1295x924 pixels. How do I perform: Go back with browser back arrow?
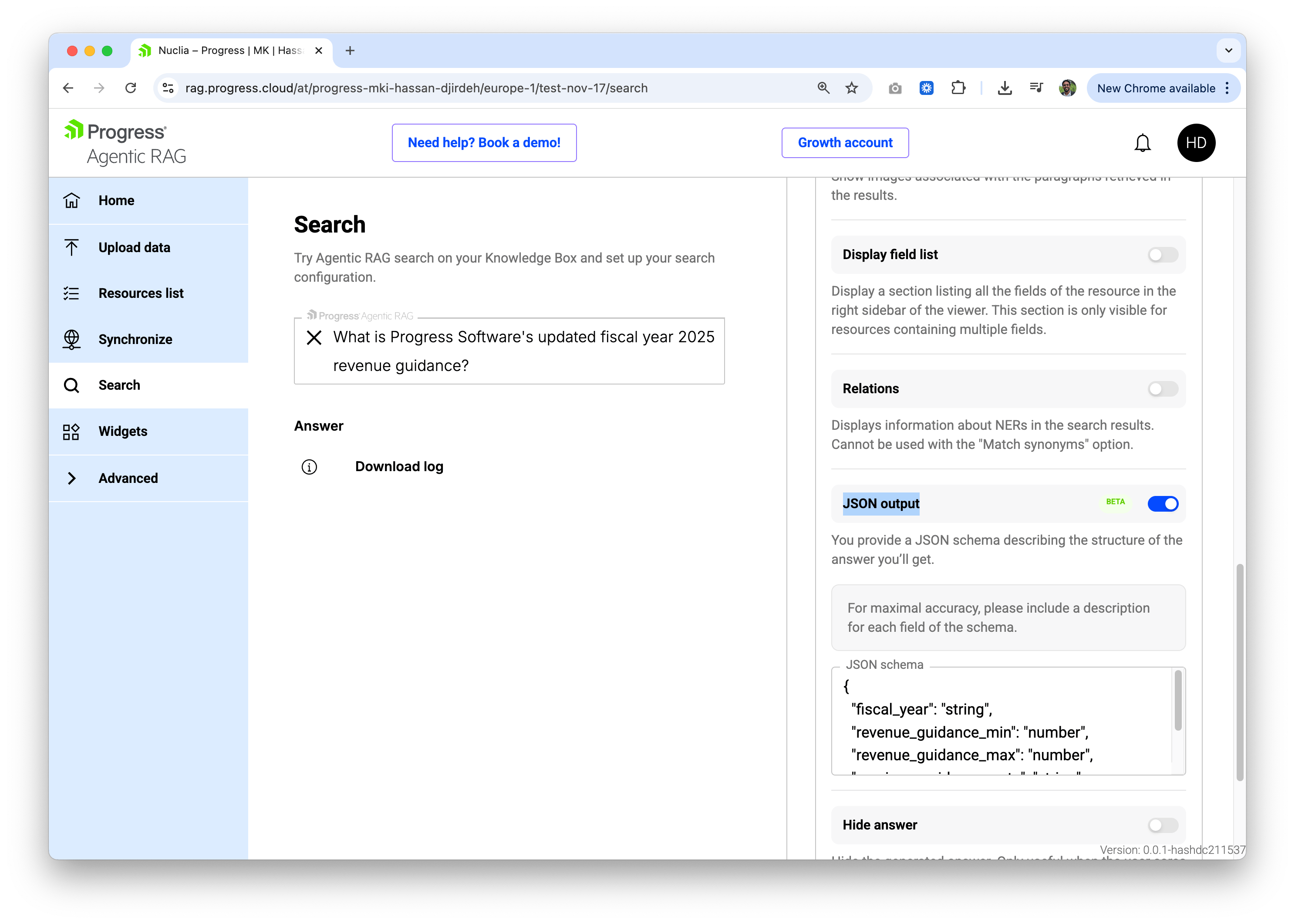pos(68,88)
